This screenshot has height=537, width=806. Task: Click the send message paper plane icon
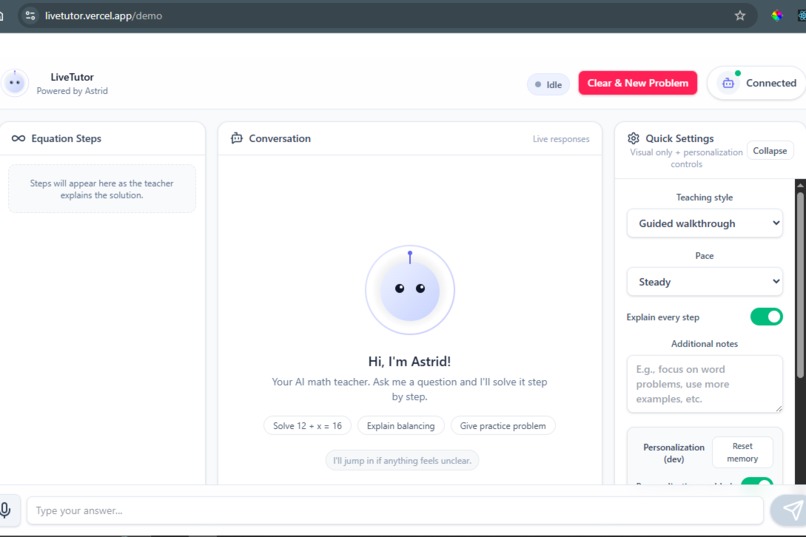pyautogui.click(x=792, y=510)
